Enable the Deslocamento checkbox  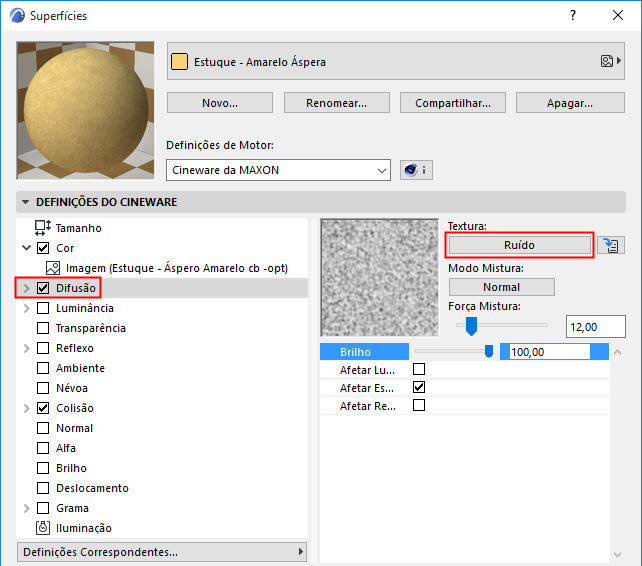43,488
